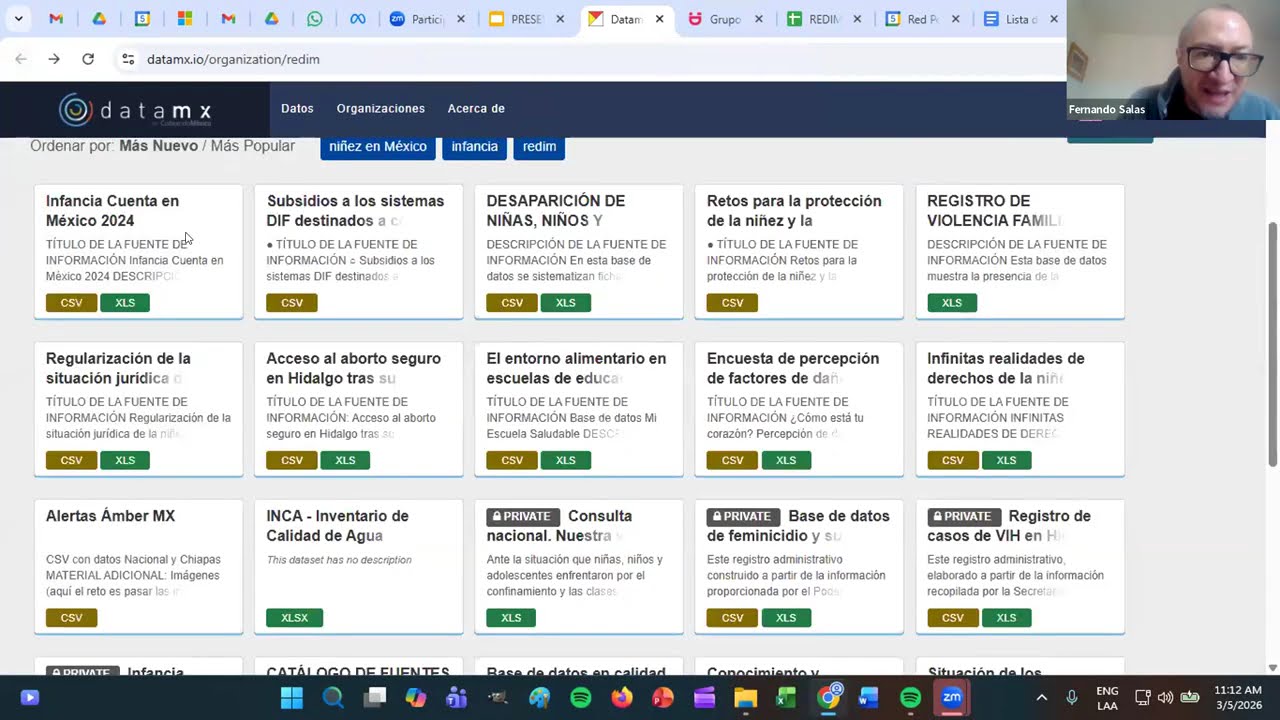Open Subsidios a los sistemas DIF dataset
The image size is (1280, 720).
tap(355, 211)
